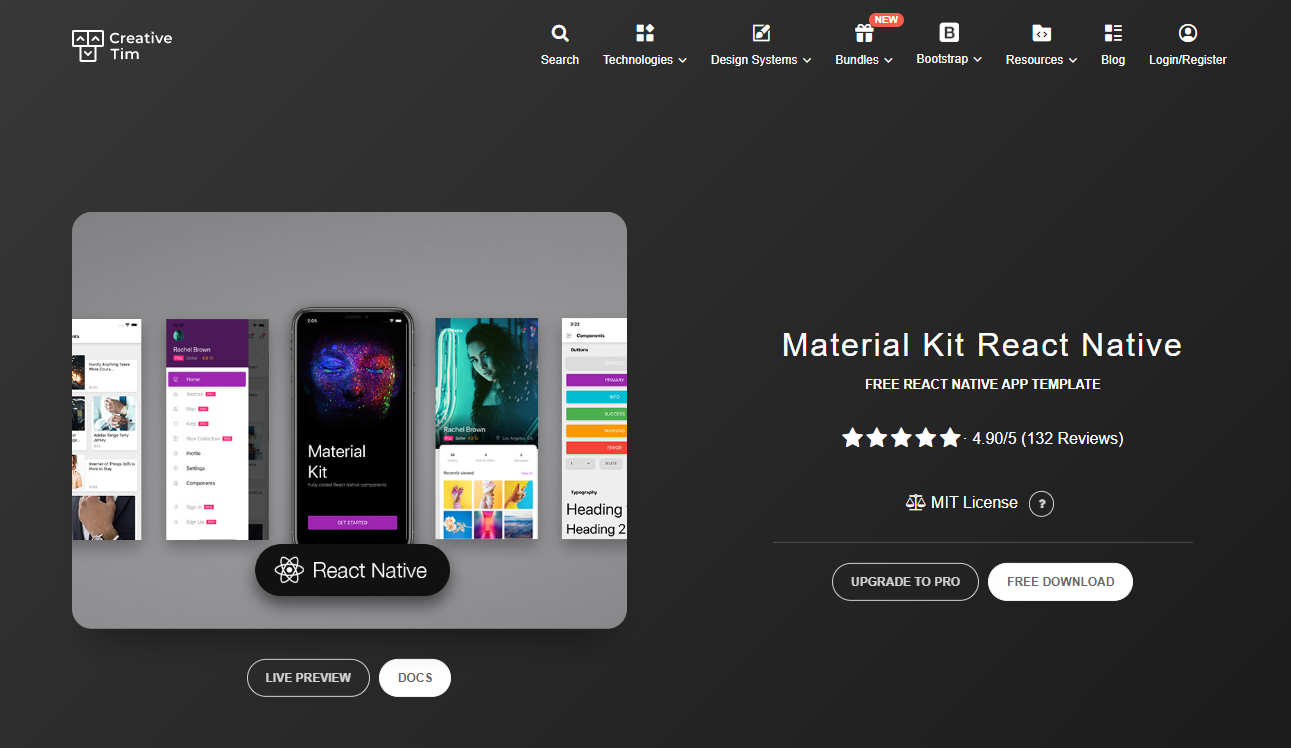This screenshot has width=1291, height=748.
Task: Click the Search magnifying glass icon
Action: (560, 34)
